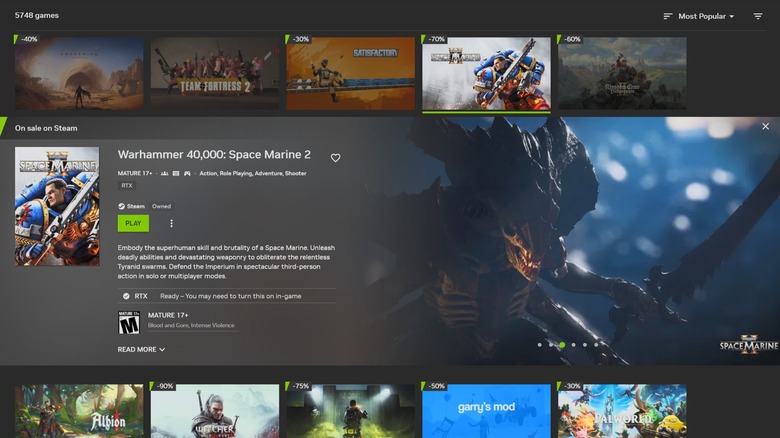Screen dimensions: 780x438
Task: Open the Team Fortress 2 game tile
Action: (x=215, y=73)
